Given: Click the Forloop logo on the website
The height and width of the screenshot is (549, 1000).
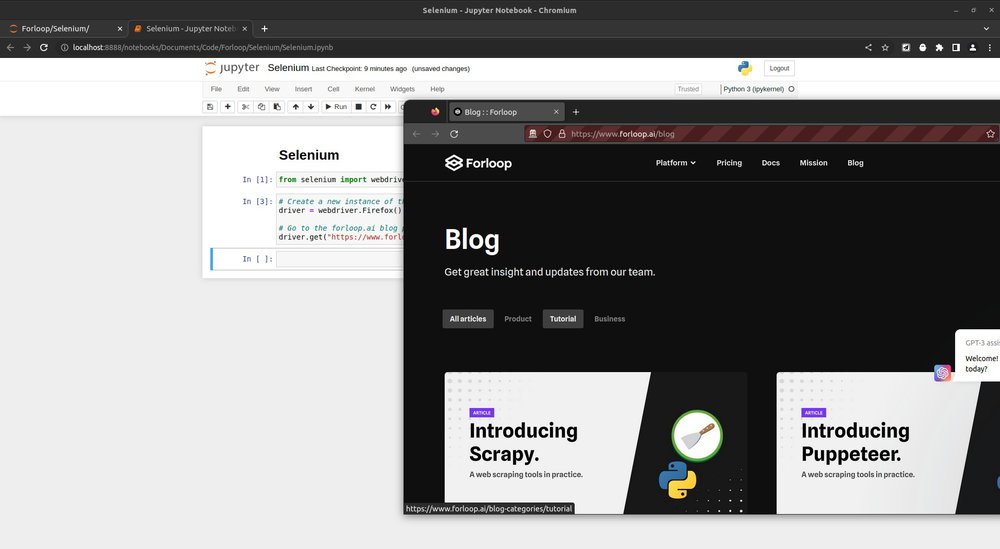Looking at the screenshot, I should coord(478,163).
